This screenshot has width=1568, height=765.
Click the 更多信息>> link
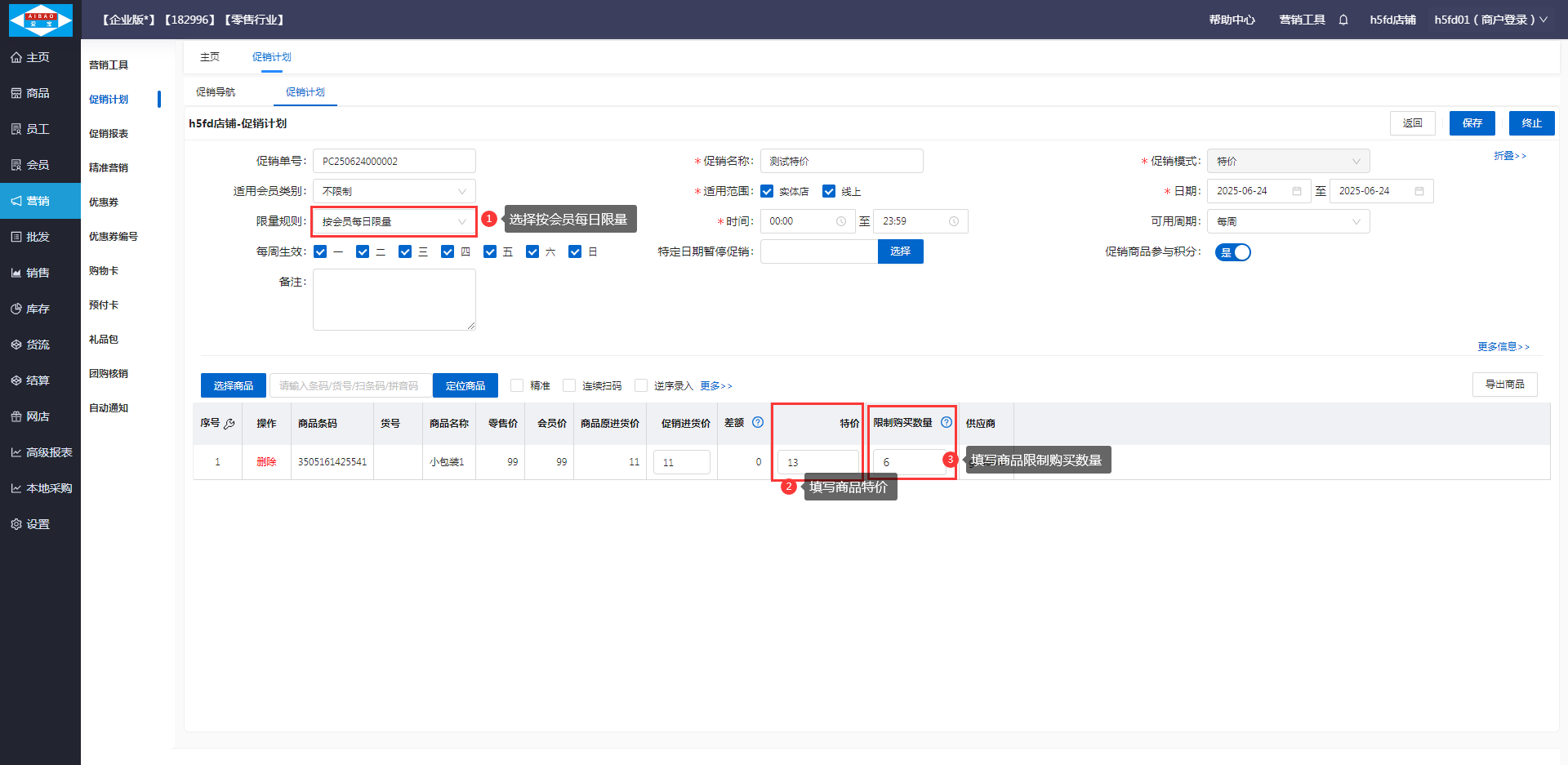coord(1503,347)
